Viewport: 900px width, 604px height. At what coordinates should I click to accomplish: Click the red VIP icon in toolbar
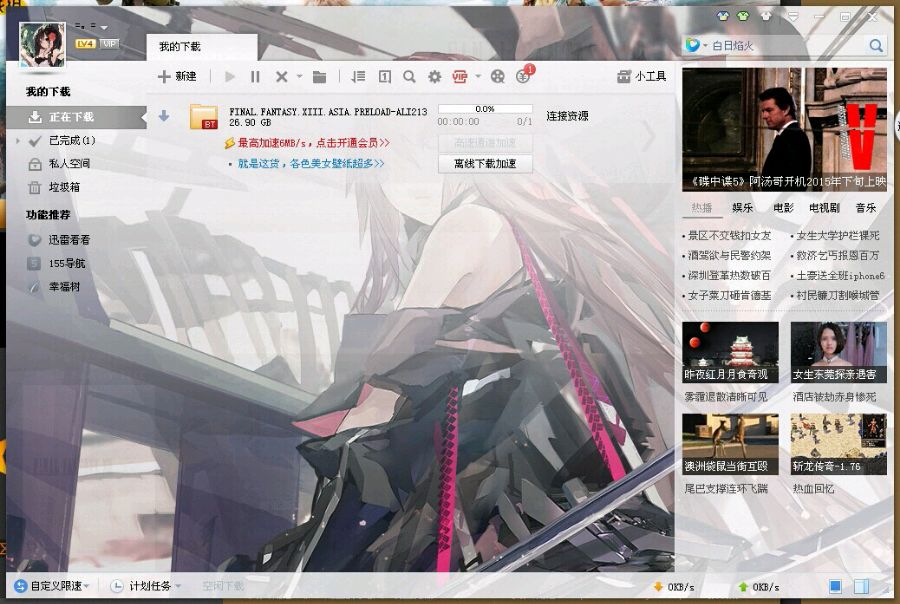460,76
